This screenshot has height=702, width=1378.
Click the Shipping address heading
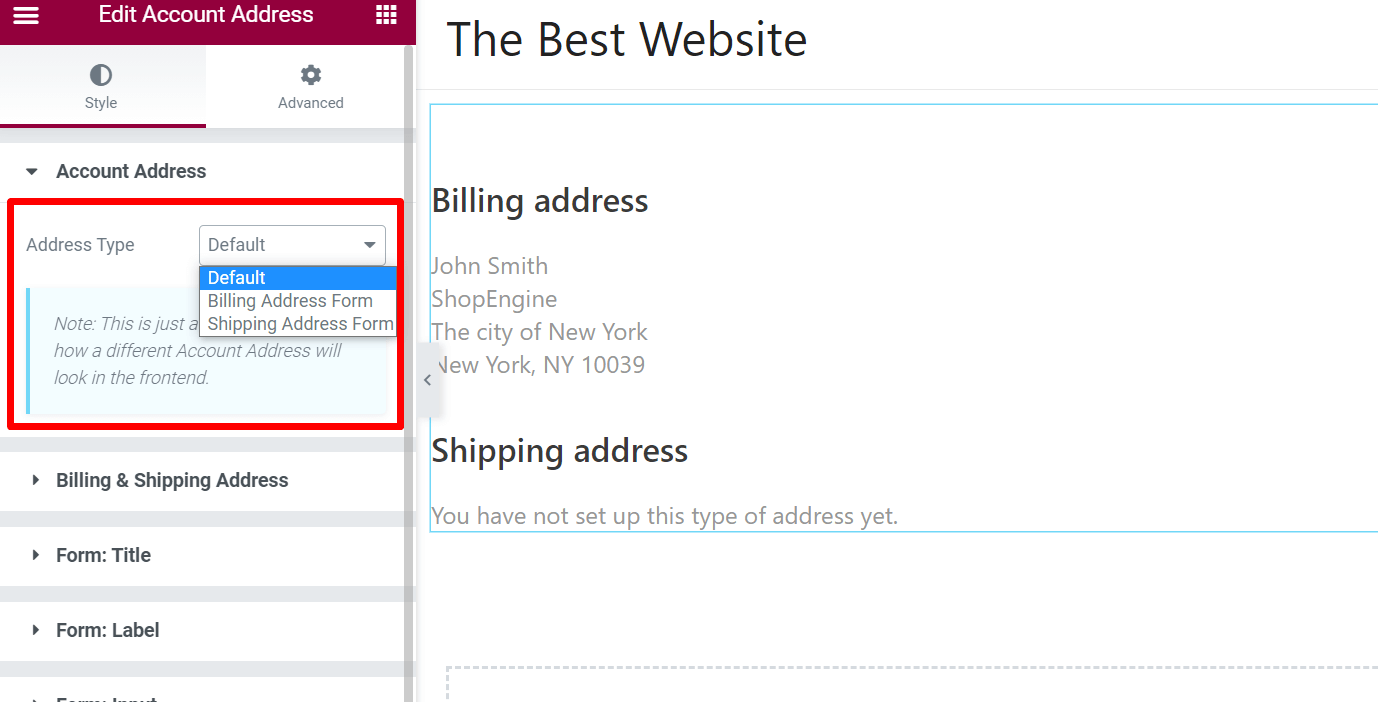point(559,450)
